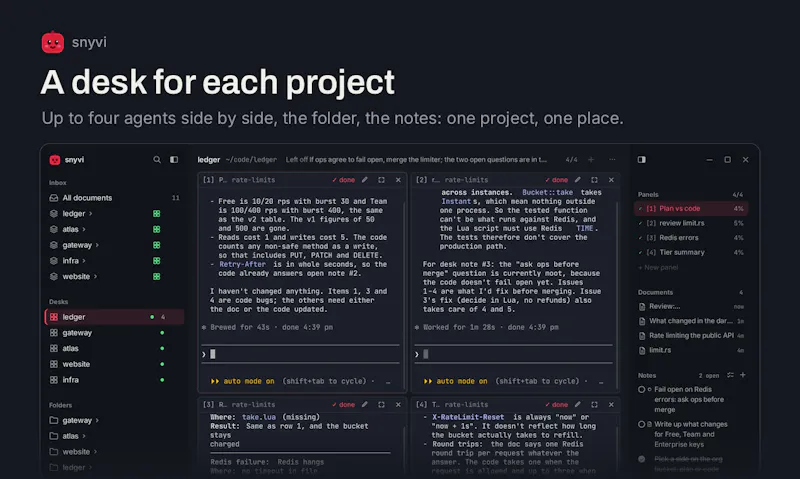This screenshot has width=800, height=479.
Task: Rename panel [2] with its pencil icon
Action: point(578,180)
